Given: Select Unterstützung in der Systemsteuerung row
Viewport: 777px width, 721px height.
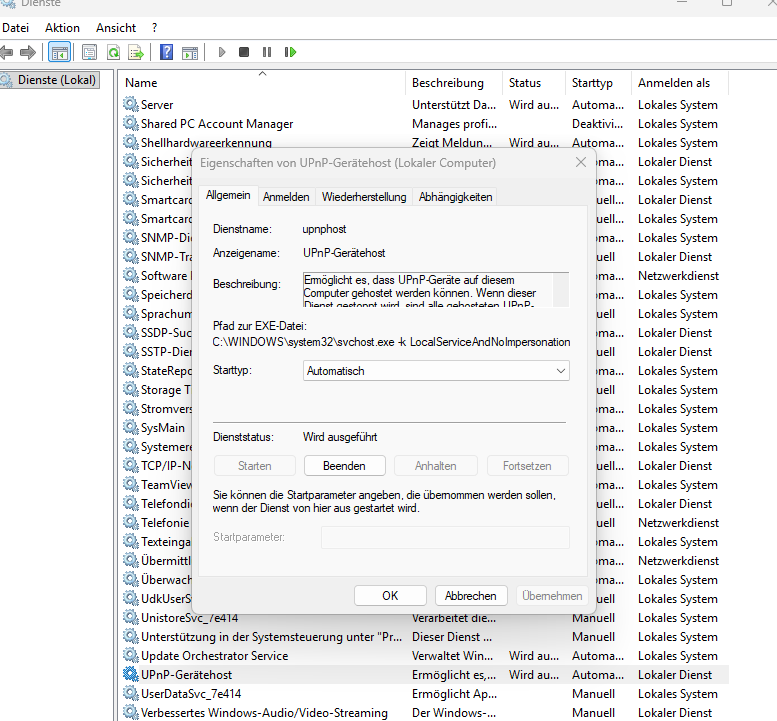Looking at the screenshot, I should [425, 636].
